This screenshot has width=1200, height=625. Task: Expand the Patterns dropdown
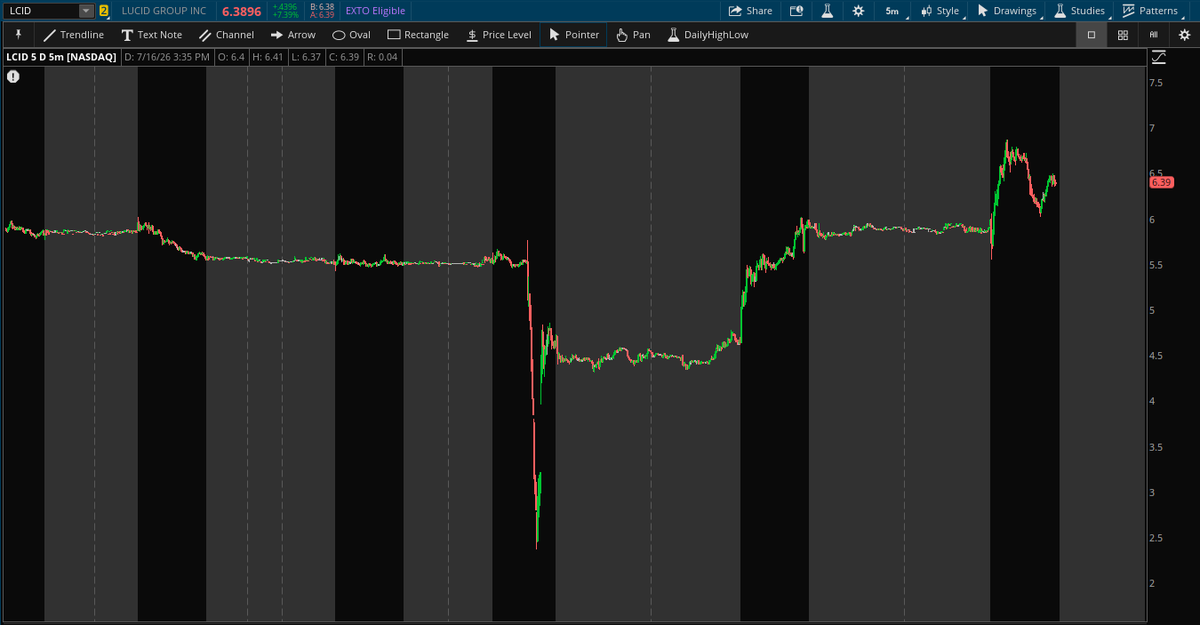[x=1151, y=11]
